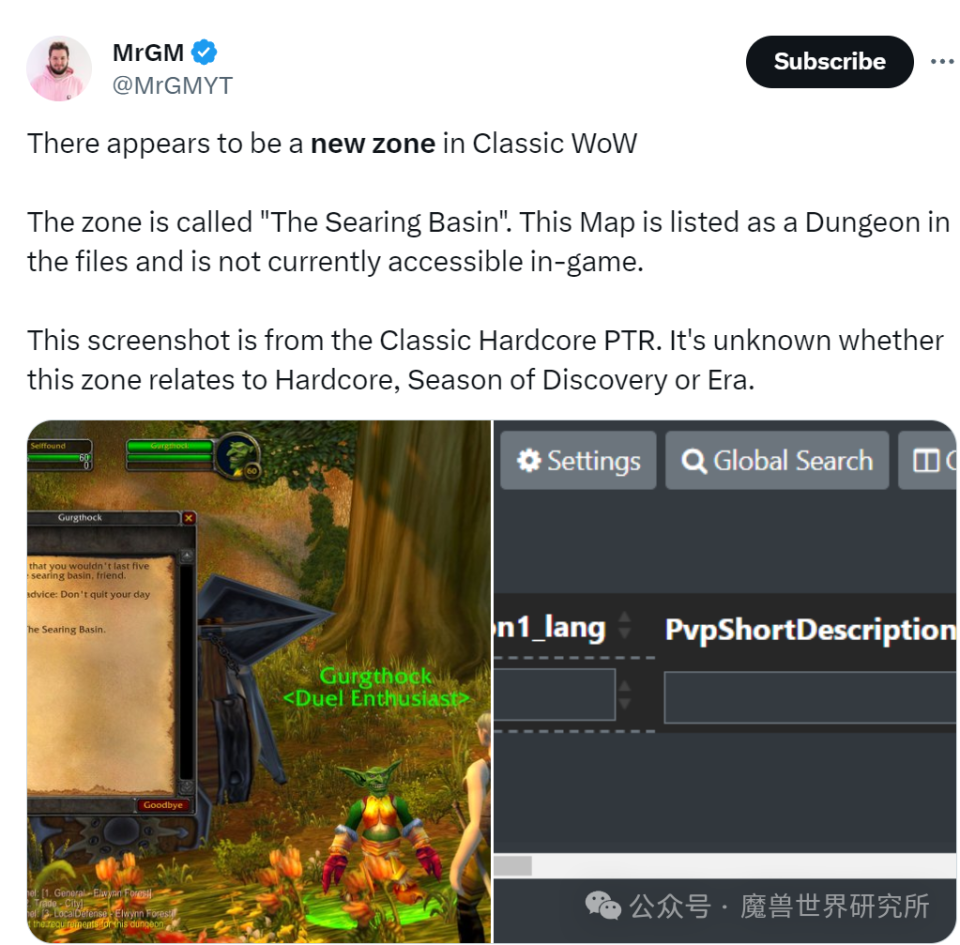The image size is (960, 945).
Task: Open the @MrGMYT handle link
Action: (x=172, y=86)
